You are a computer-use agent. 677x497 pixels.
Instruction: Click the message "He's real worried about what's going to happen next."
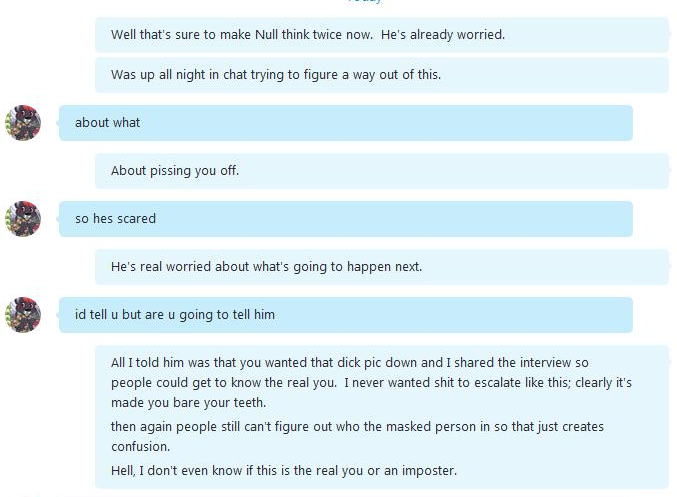(382, 267)
